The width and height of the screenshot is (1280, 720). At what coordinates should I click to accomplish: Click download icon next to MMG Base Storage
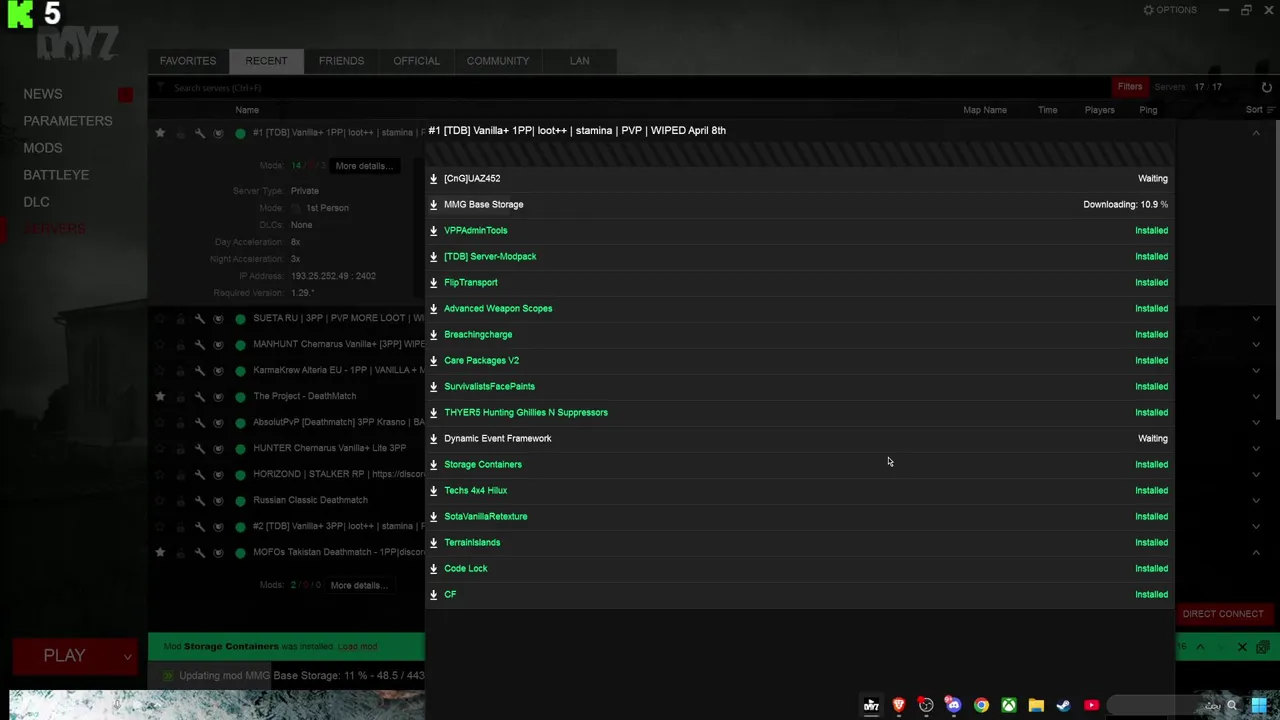tap(433, 204)
